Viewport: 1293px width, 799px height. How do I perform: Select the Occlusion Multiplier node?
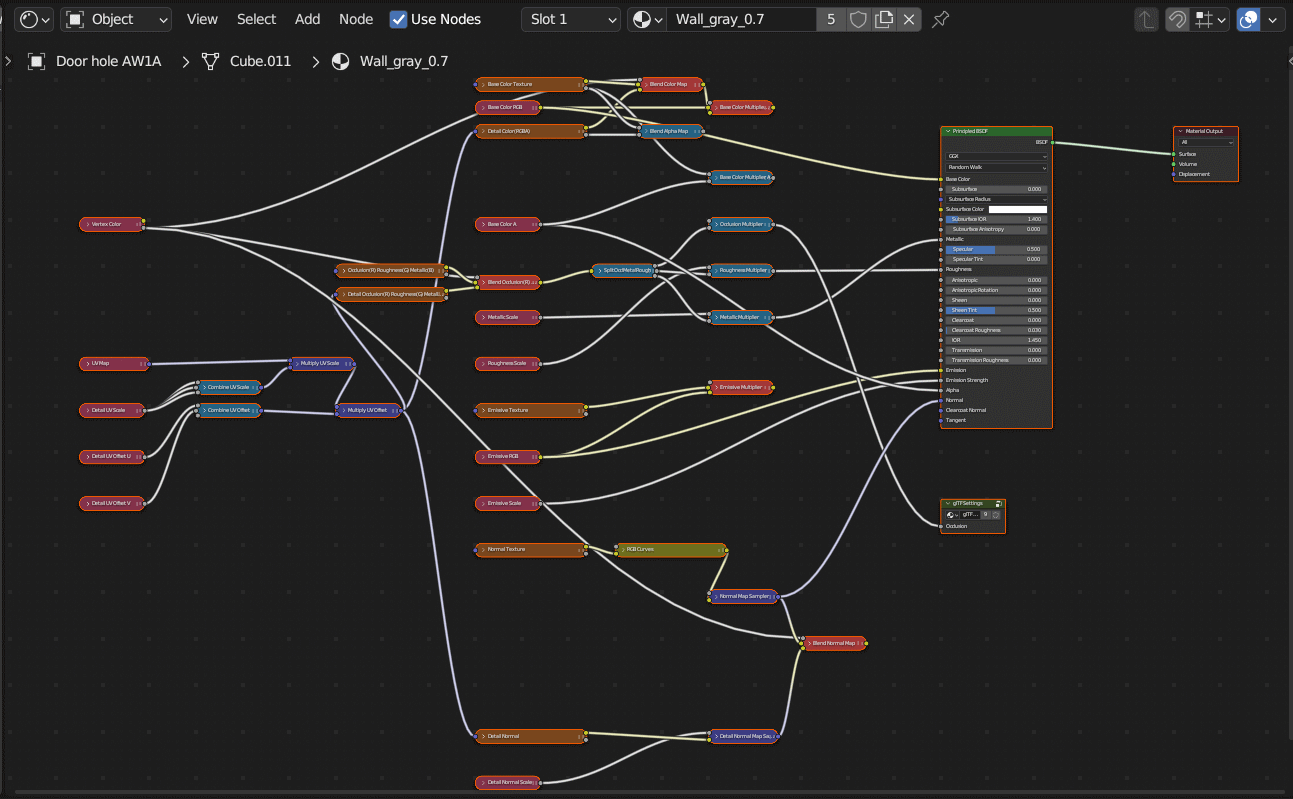pyautogui.click(x=741, y=224)
